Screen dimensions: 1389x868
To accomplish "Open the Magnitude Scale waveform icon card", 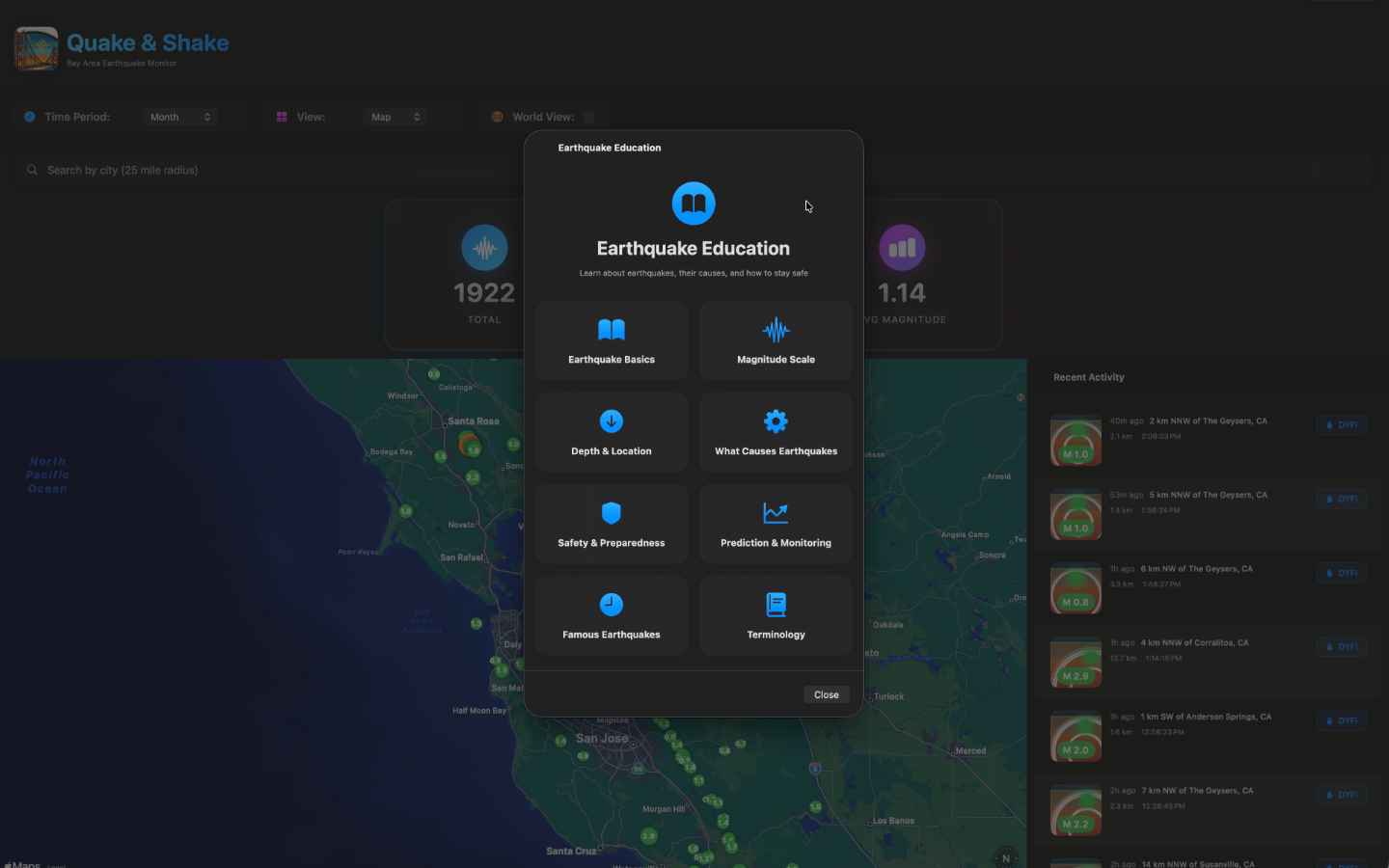I will 776,340.
